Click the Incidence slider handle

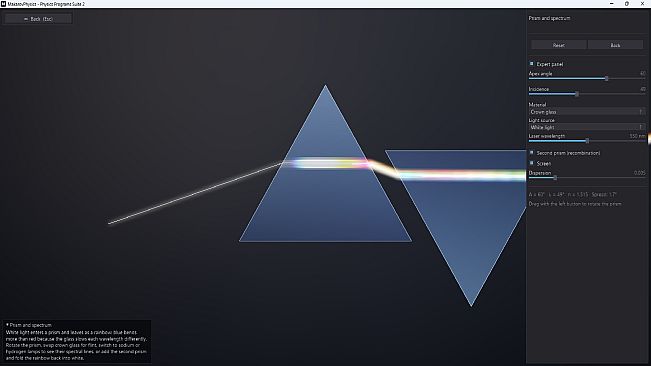[577, 94]
